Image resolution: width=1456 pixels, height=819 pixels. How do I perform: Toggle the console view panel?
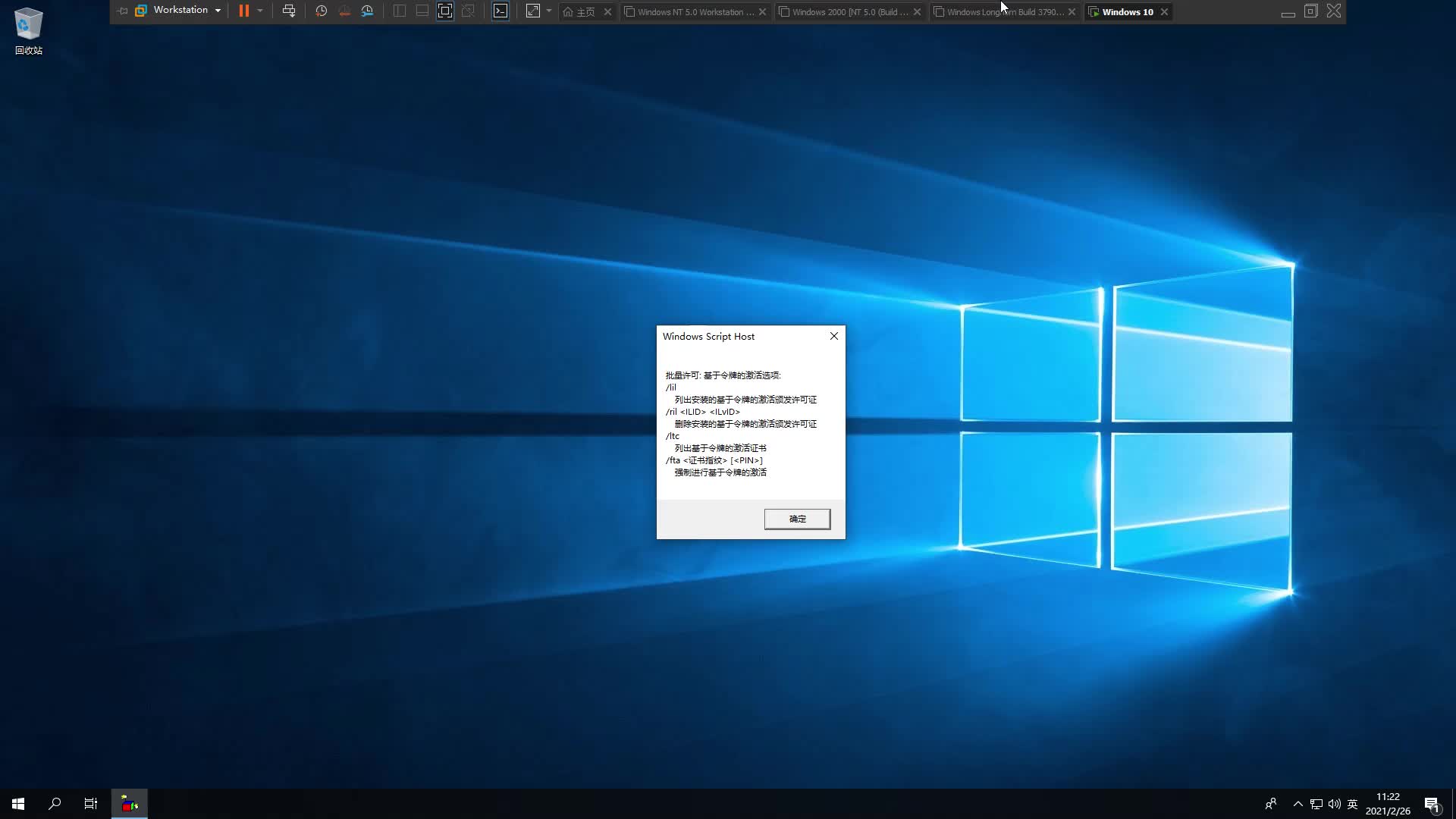pyautogui.click(x=501, y=11)
